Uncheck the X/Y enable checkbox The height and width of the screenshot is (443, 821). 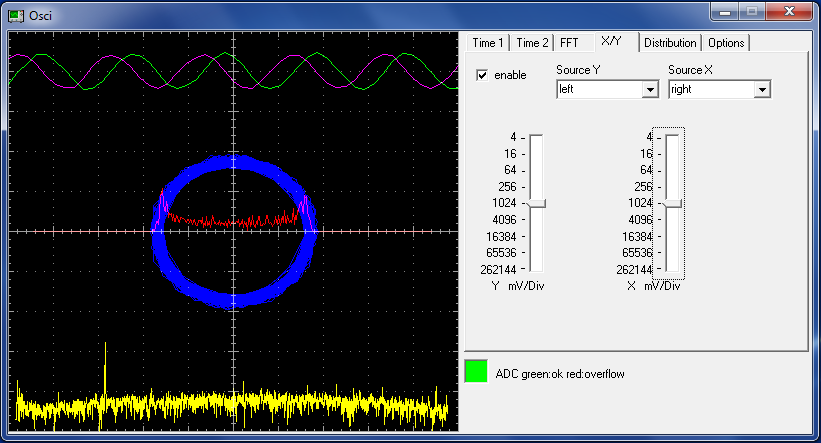tap(482, 76)
